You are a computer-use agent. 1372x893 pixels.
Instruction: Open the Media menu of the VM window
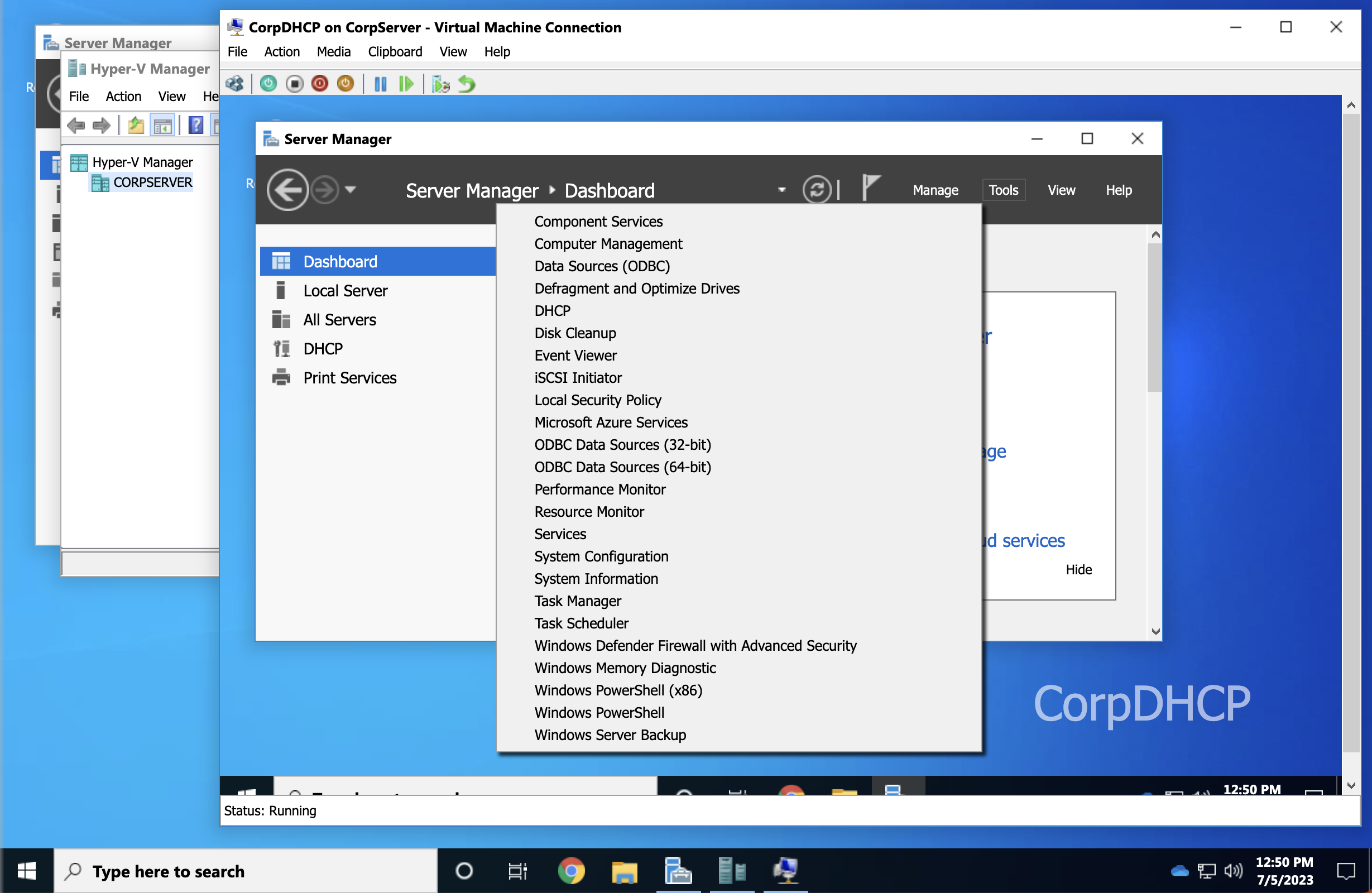334,52
